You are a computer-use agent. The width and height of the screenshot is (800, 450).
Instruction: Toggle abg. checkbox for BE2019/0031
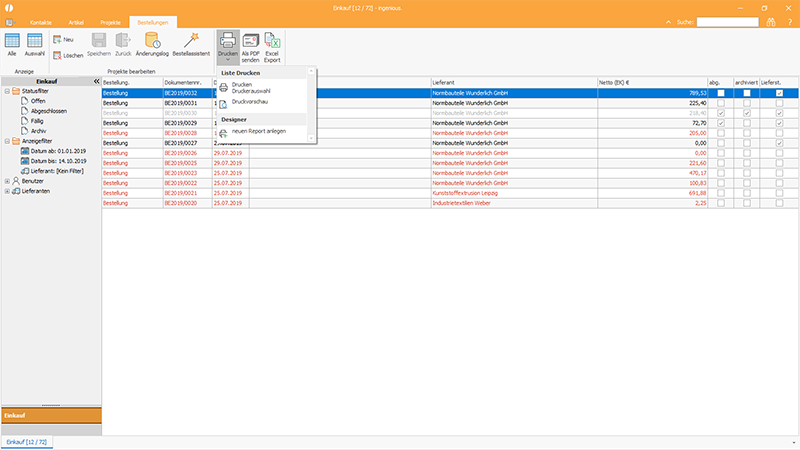(x=721, y=103)
